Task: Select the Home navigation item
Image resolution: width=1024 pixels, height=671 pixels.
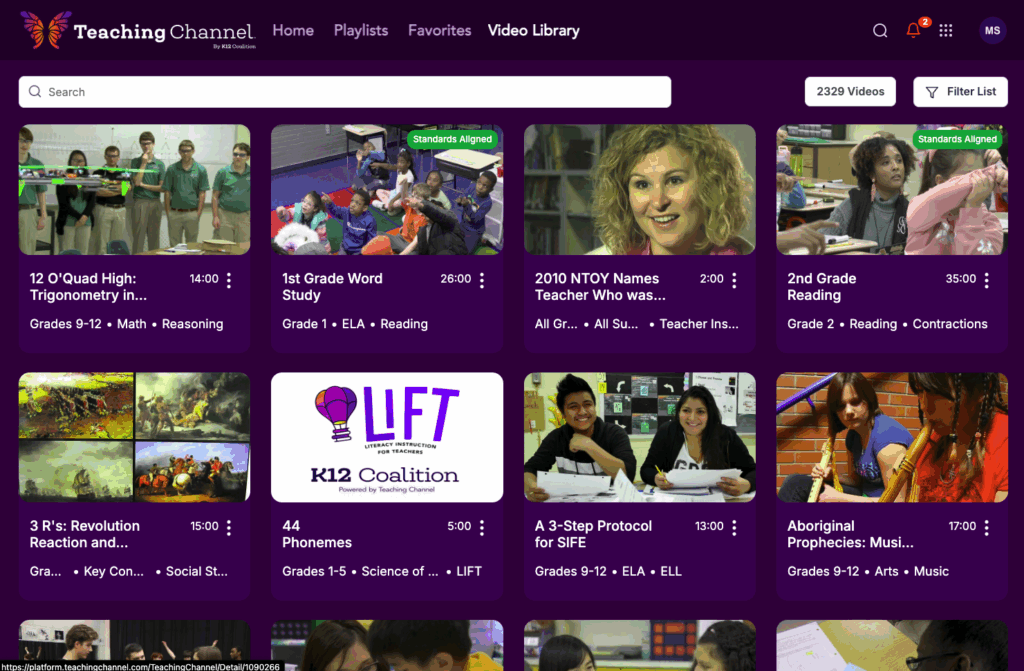Action: [293, 31]
